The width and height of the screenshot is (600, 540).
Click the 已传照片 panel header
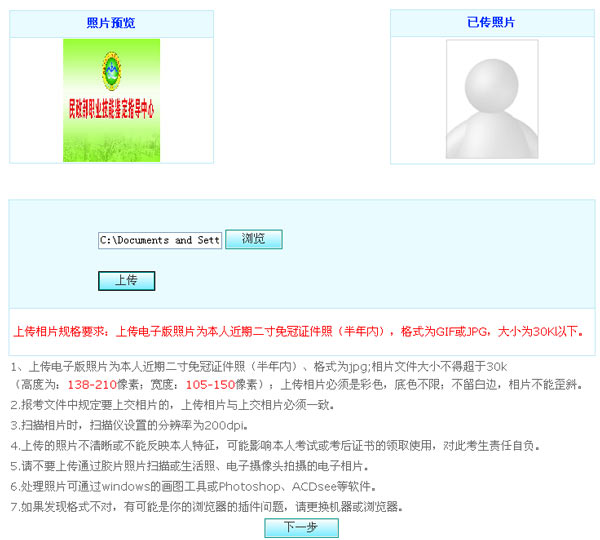click(x=492, y=23)
